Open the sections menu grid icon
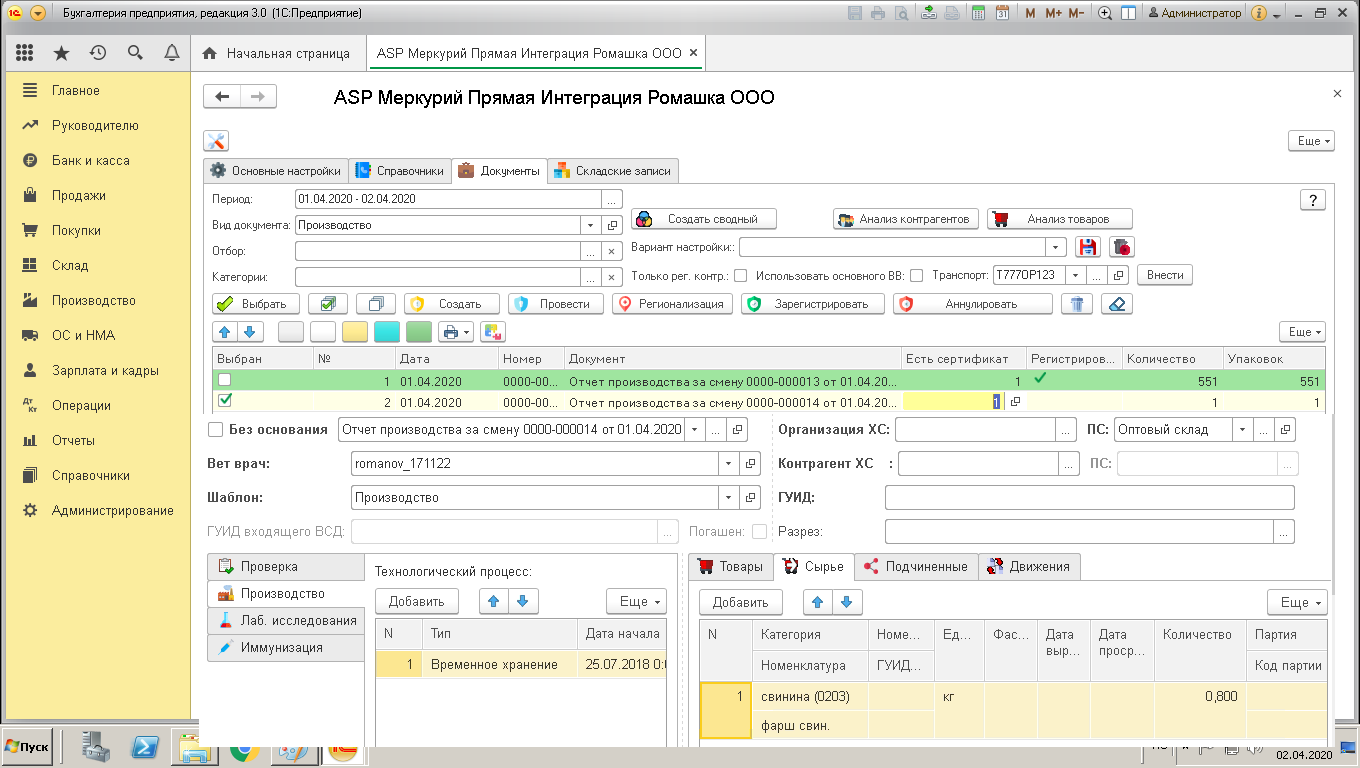Image resolution: width=1360 pixels, height=768 pixels. 25,53
